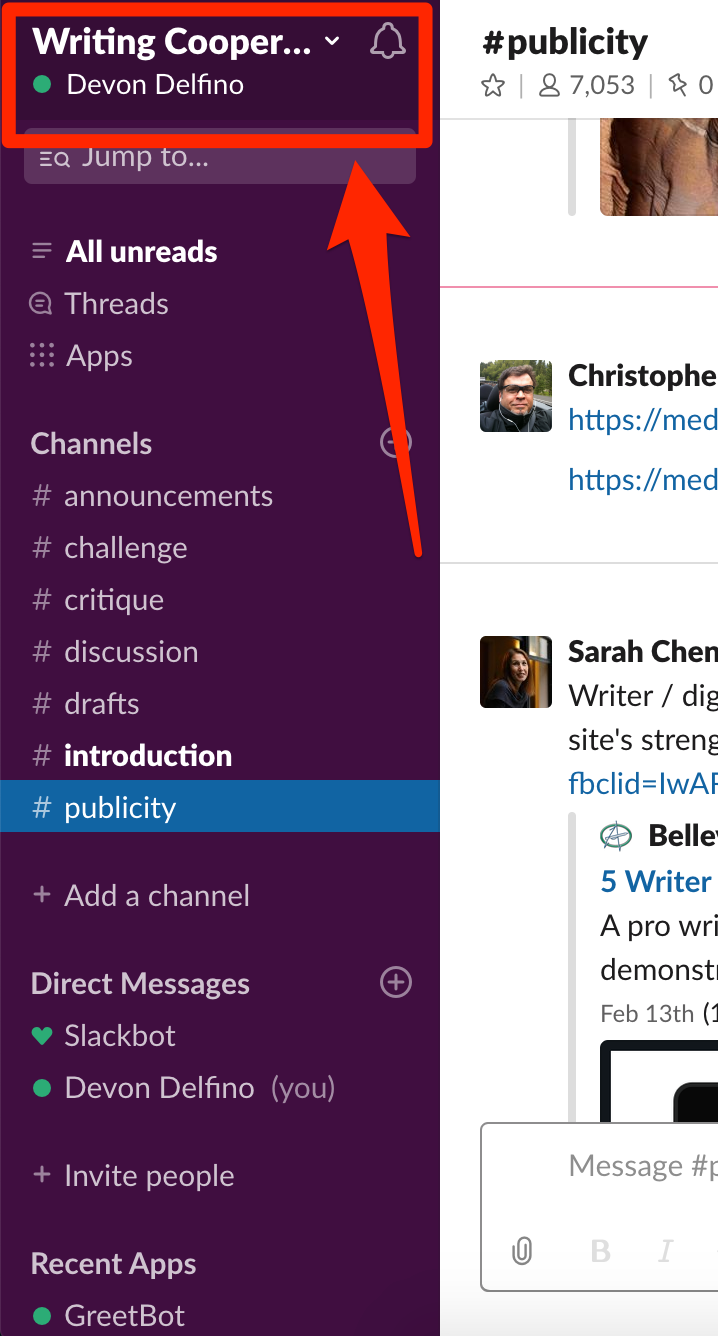Switch to the #drafts channel
The height and width of the screenshot is (1336, 718).
pyautogui.click(x=102, y=703)
